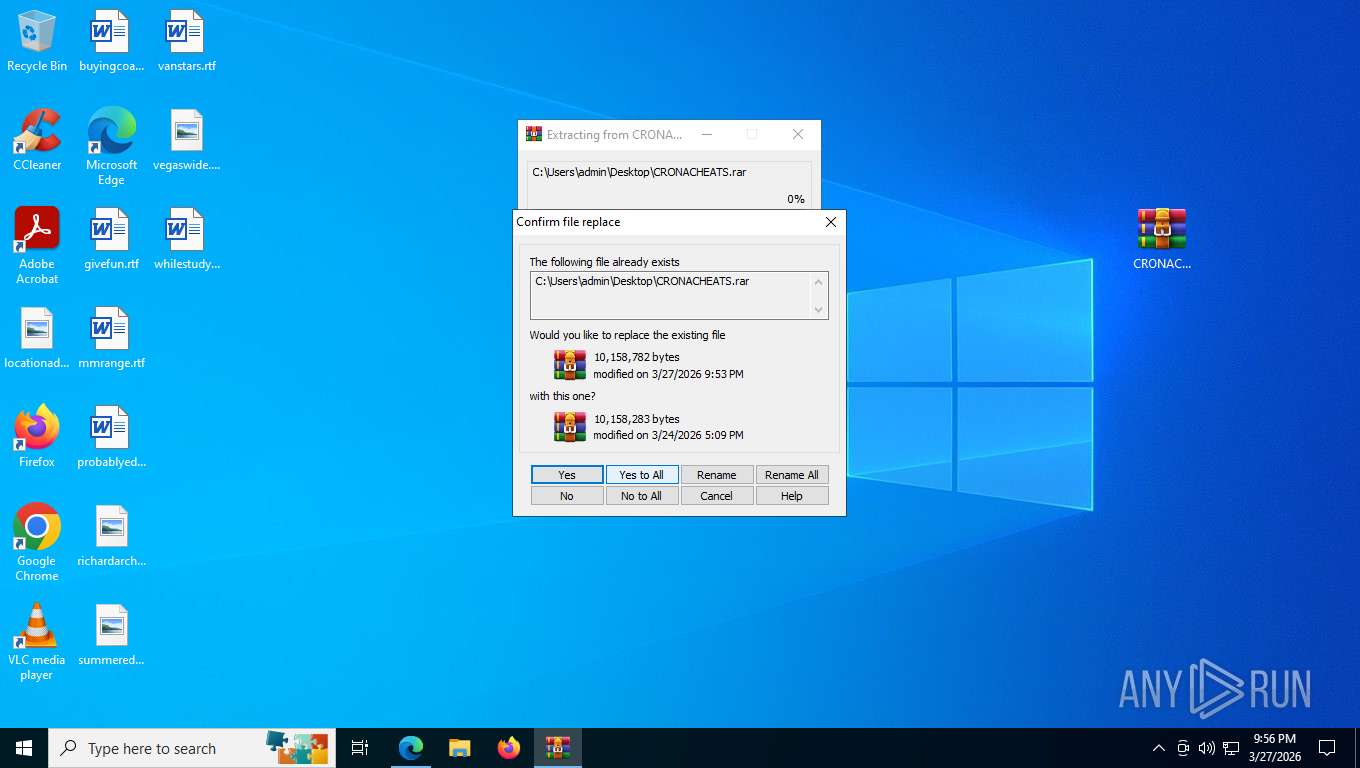
Task: Click the existing file path text box
Action: click(x=679, y=295)
